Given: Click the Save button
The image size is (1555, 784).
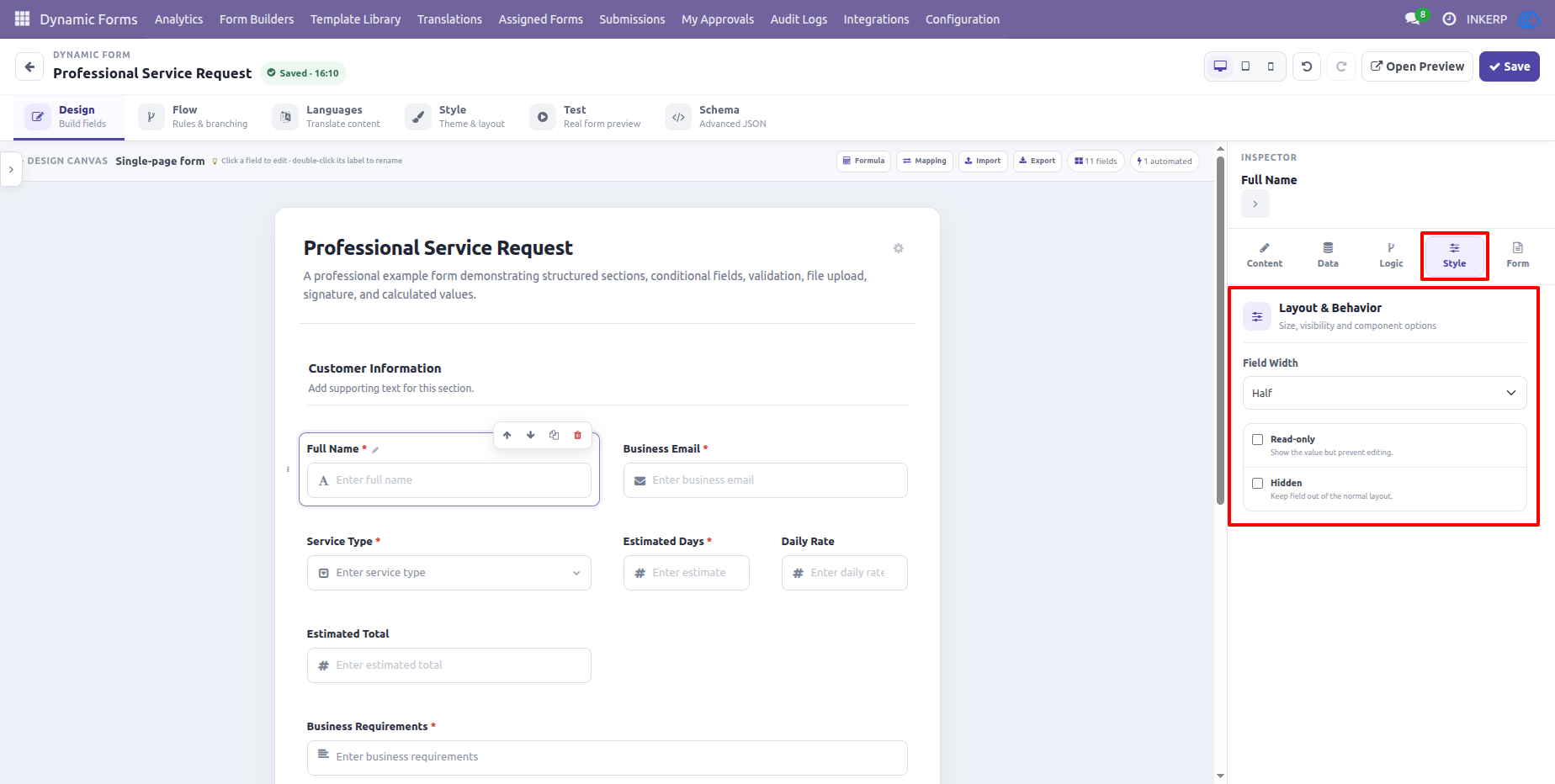Looking at the screenshot, I should tap(1509, 66).
